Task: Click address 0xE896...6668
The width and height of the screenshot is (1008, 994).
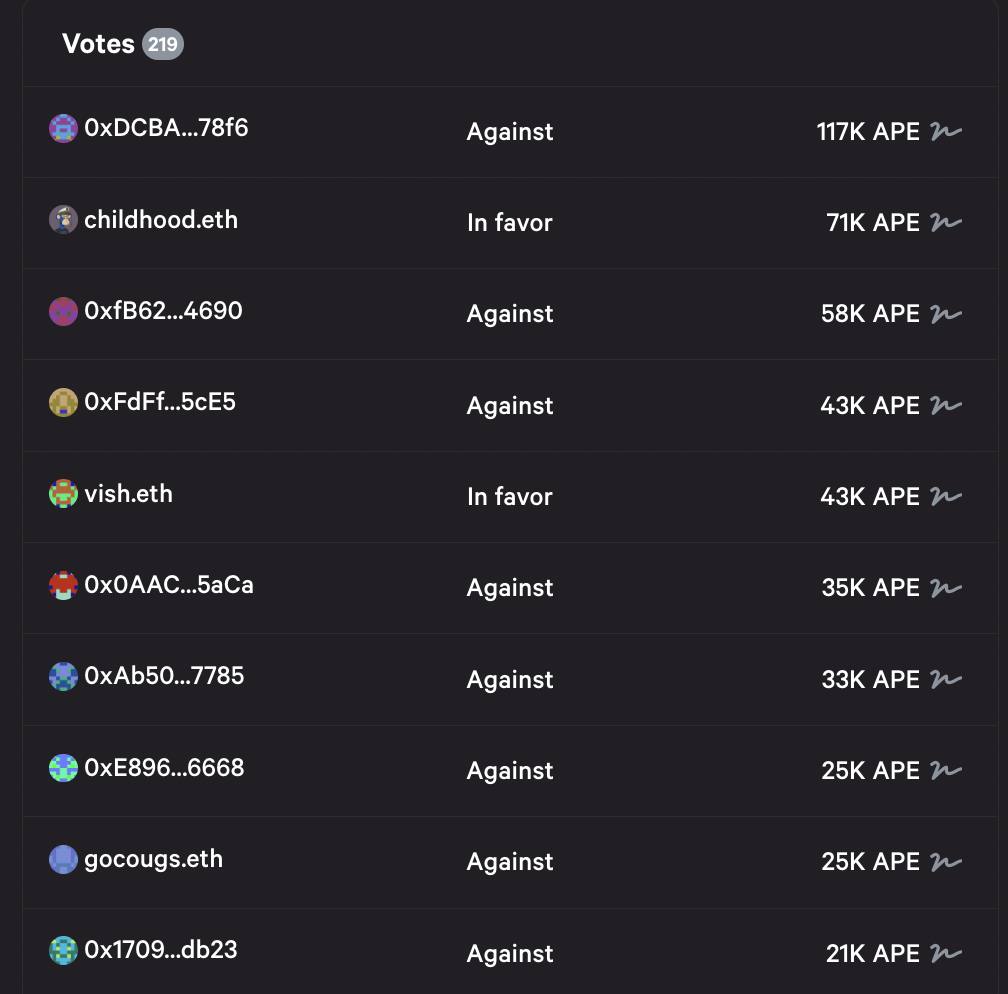Action: point(164,768)
